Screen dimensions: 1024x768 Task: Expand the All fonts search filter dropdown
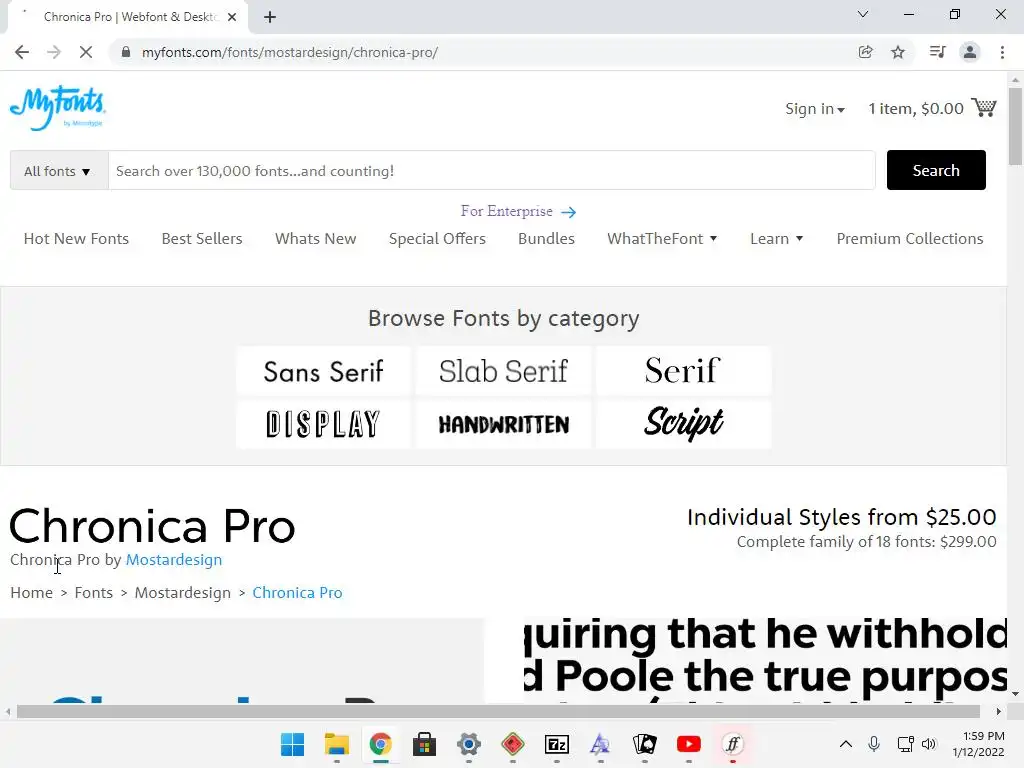[x=59, y=170]
